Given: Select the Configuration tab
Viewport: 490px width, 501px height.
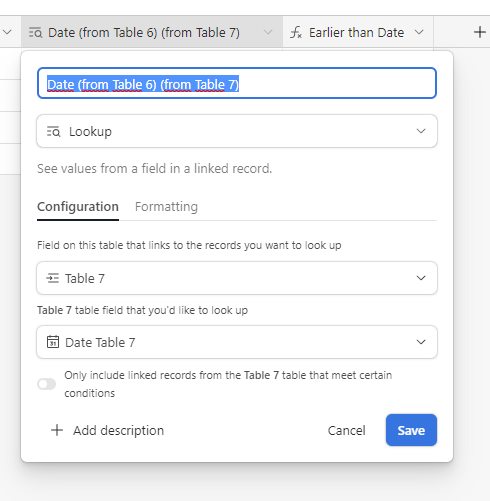Looking at the screenshot, I should point(78,207).
